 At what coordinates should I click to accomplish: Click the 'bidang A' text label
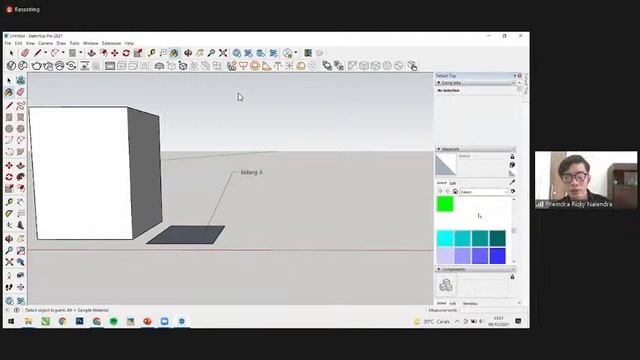(x=251, y=172)
